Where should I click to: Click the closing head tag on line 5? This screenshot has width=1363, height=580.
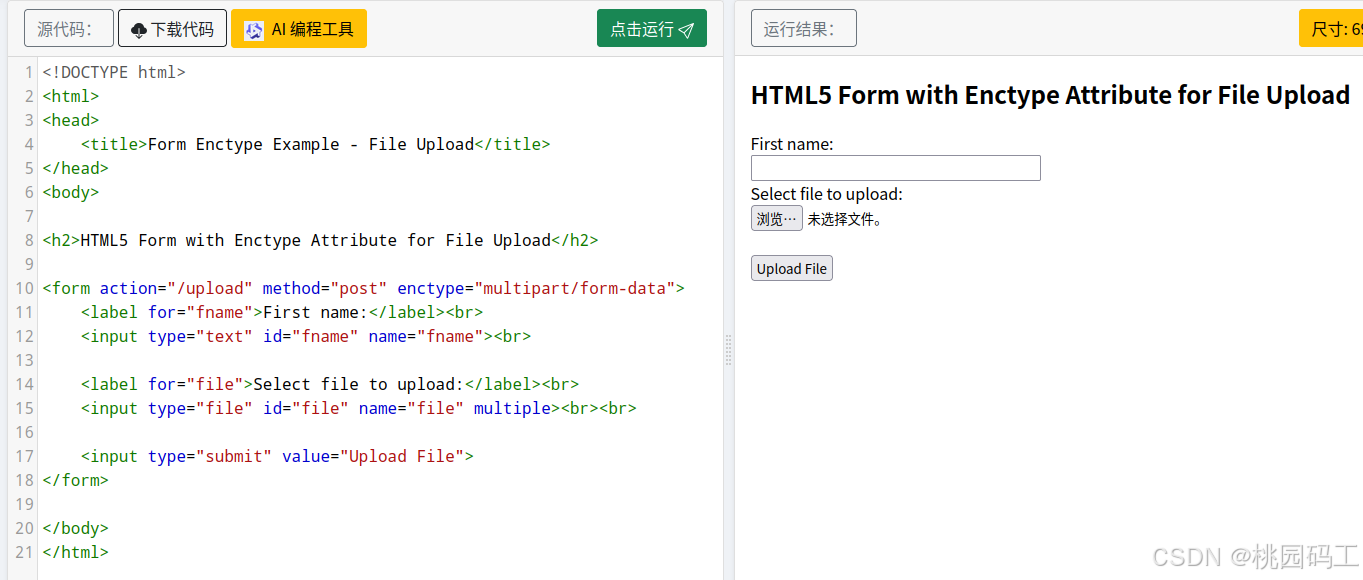click(75, 168)
